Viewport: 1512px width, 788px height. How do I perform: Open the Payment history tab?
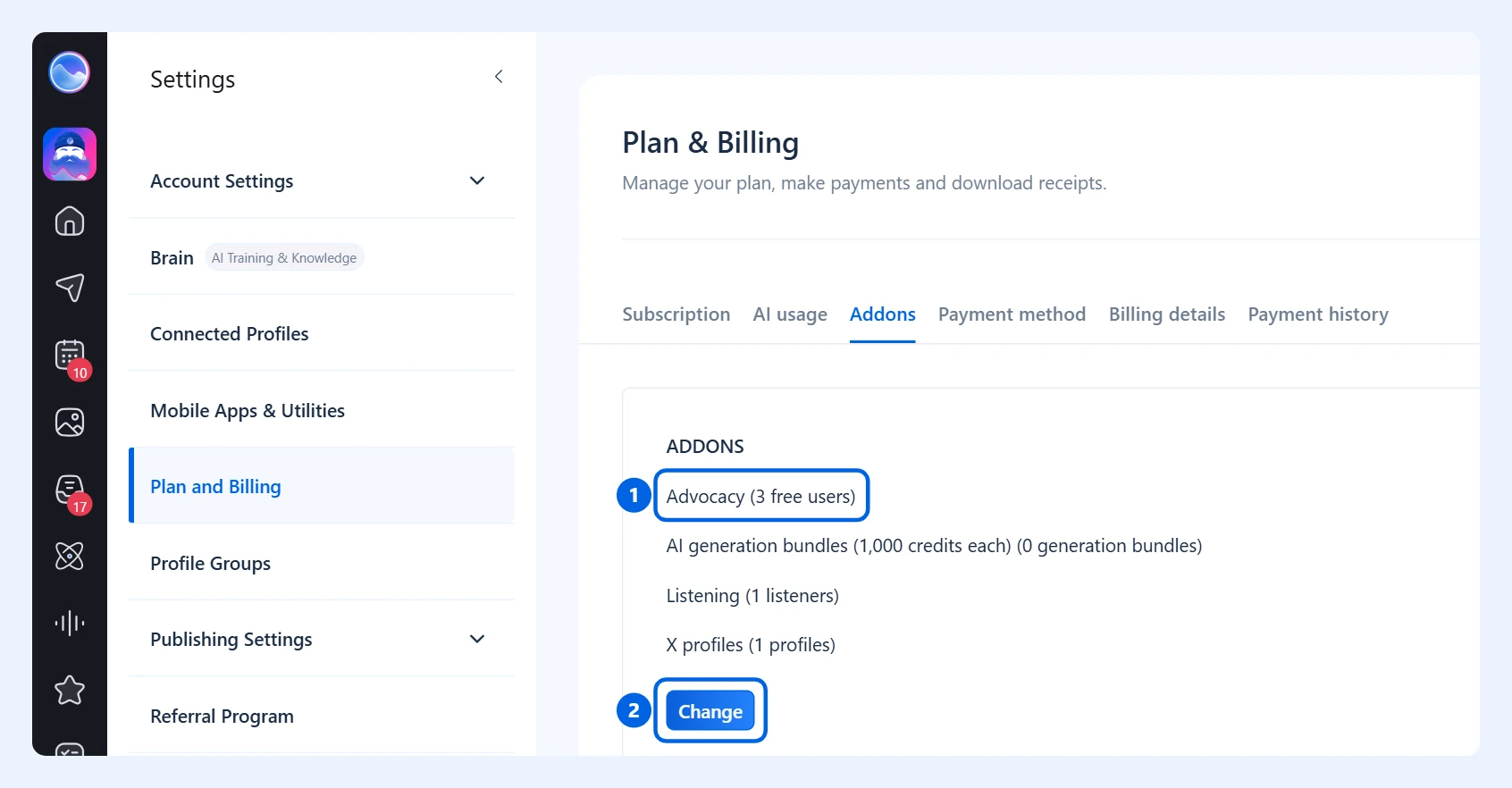coord(1318,314)
